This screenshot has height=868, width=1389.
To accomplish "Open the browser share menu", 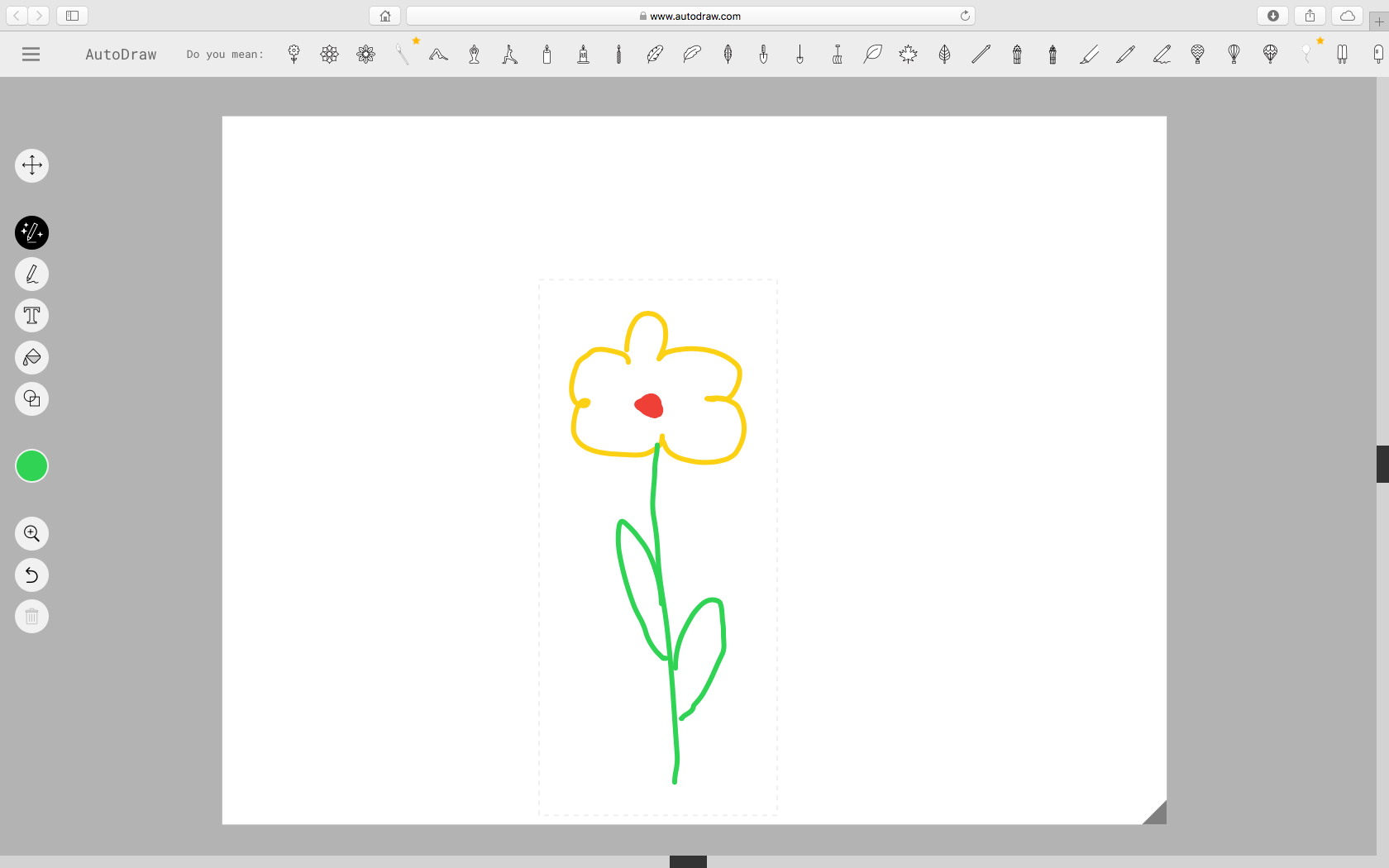I will [1310, 15].
